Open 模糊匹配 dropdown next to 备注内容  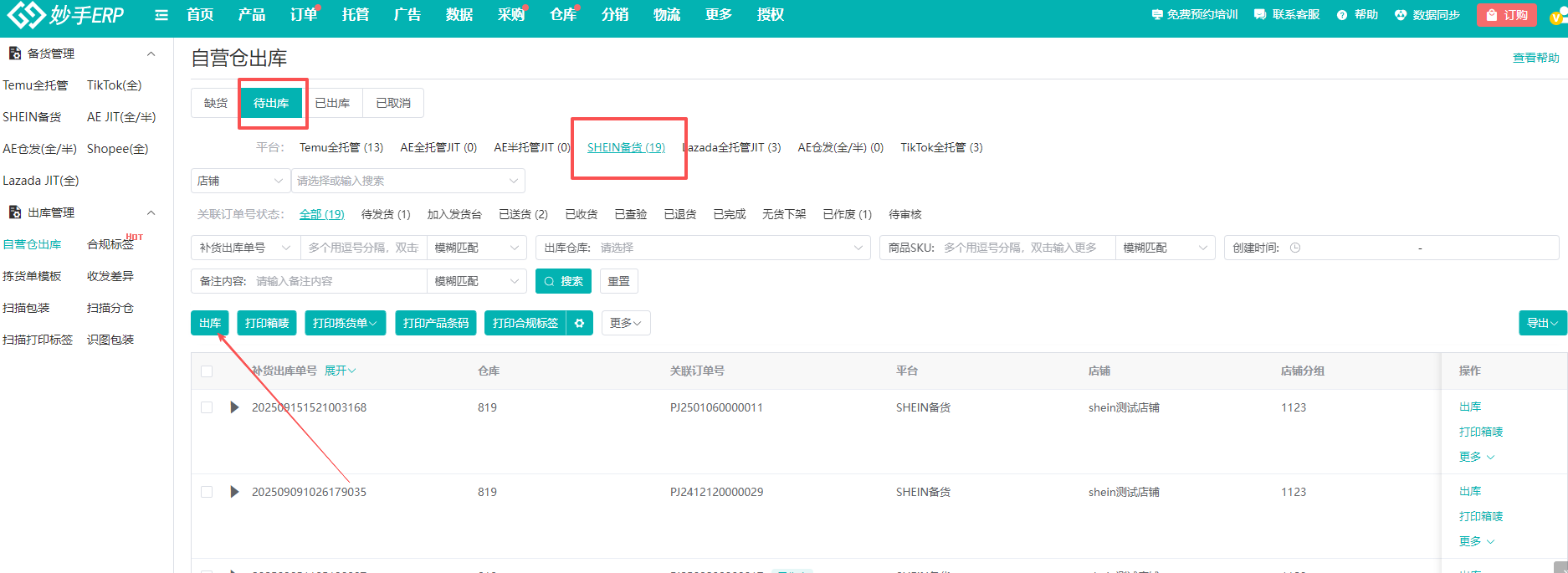[477, 281]
